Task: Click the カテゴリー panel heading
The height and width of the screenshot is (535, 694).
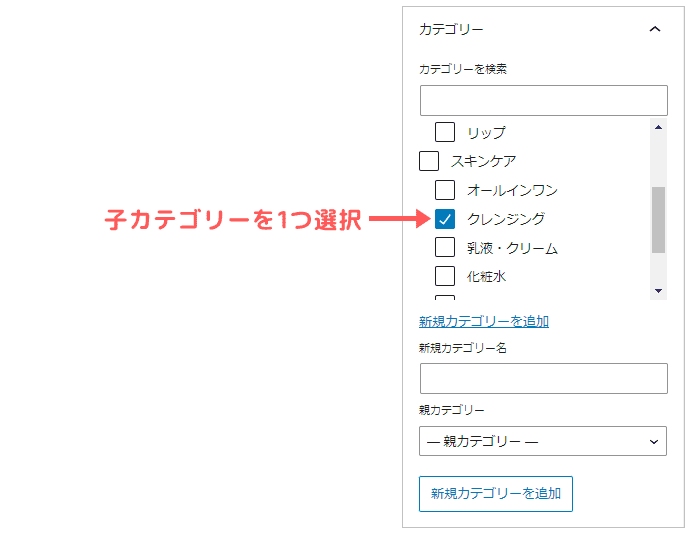Action: pyautogui.click(x=451, y=30)
